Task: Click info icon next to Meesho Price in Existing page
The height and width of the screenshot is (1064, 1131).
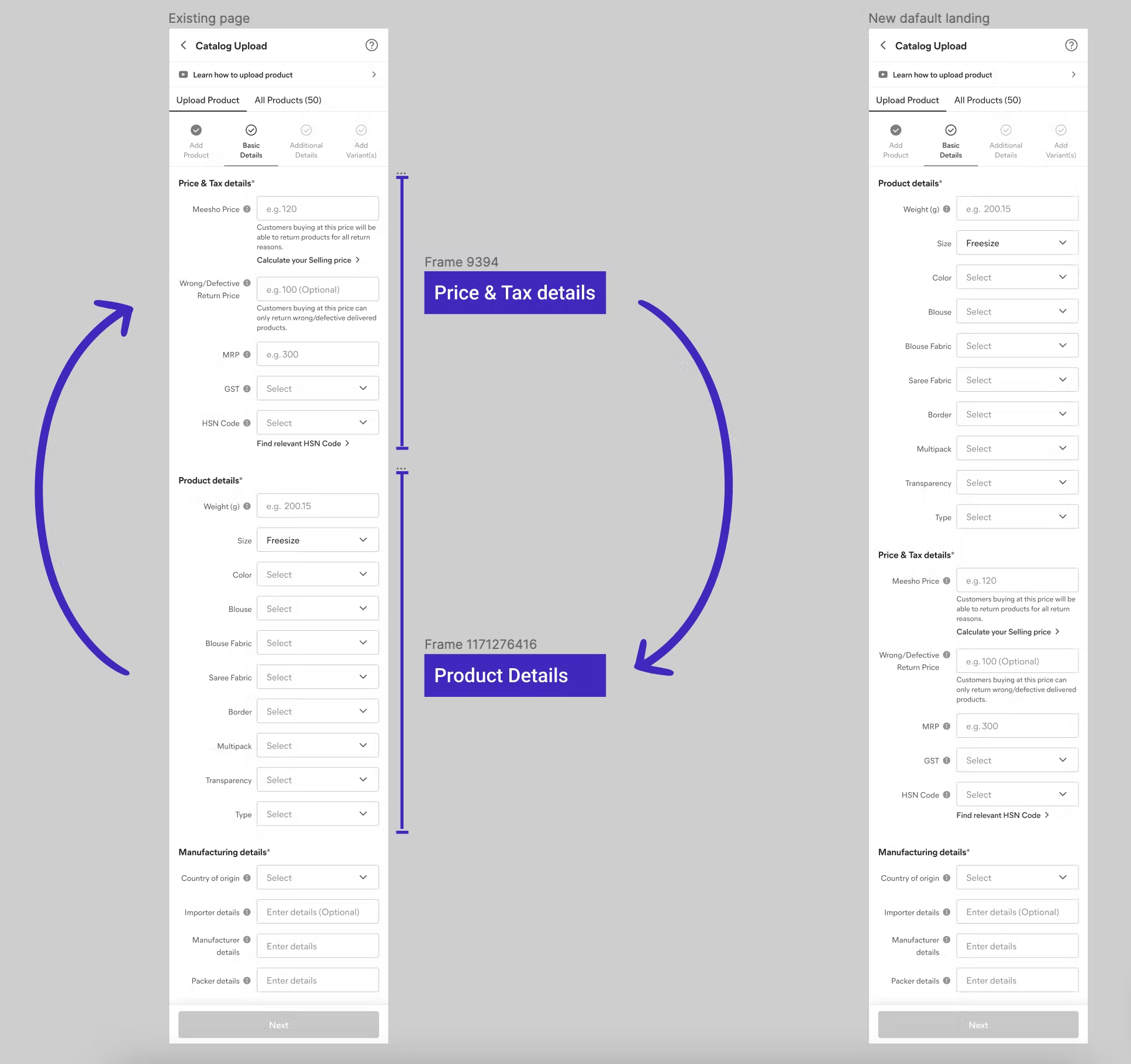Action: (247, 209)
